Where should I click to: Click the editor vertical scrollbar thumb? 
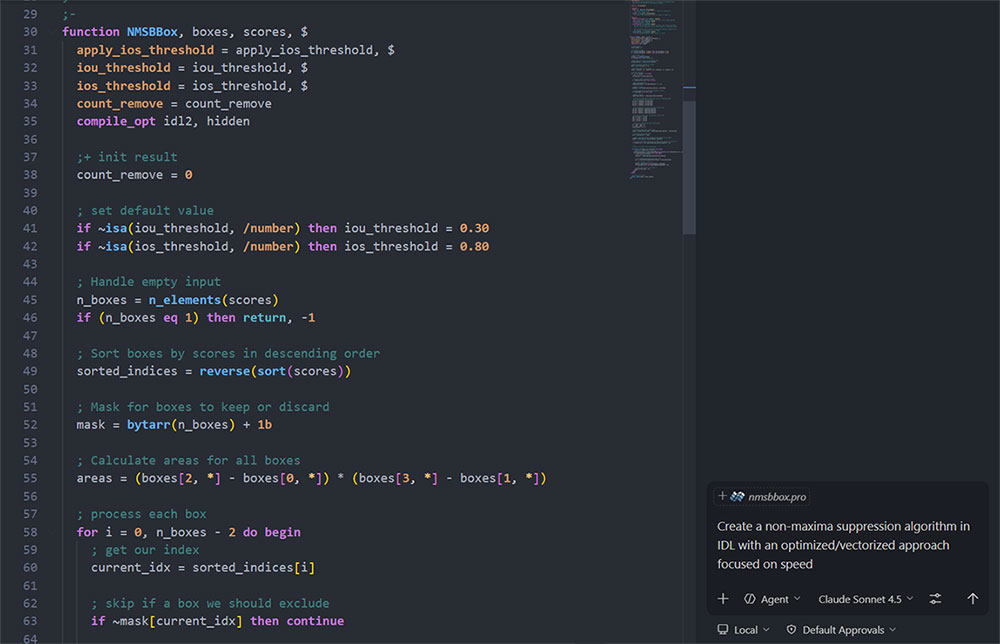pyautogui.click(x=689, y=160)
